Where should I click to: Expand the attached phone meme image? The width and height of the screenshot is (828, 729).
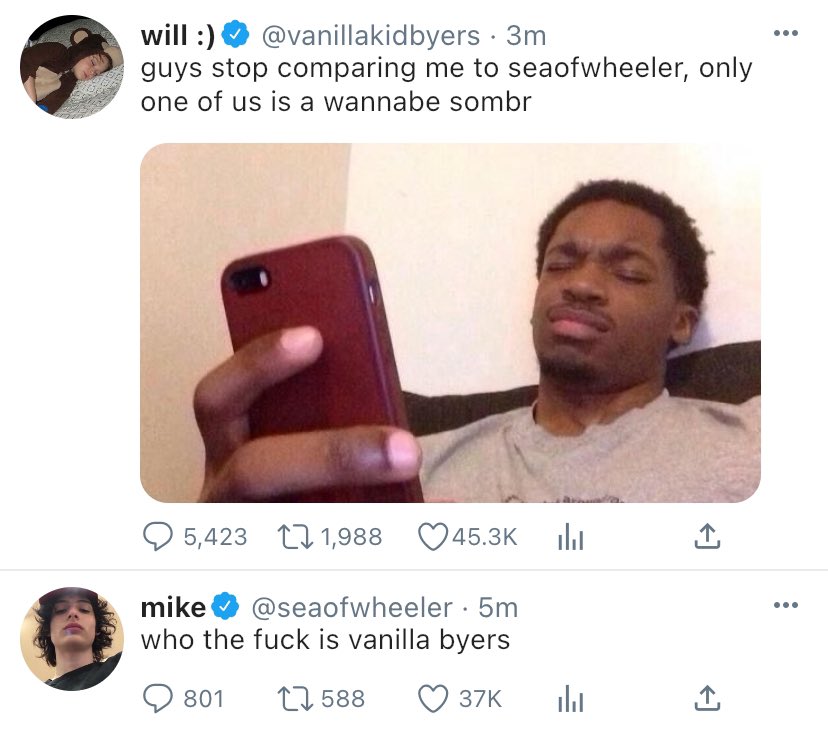(449, 322)
